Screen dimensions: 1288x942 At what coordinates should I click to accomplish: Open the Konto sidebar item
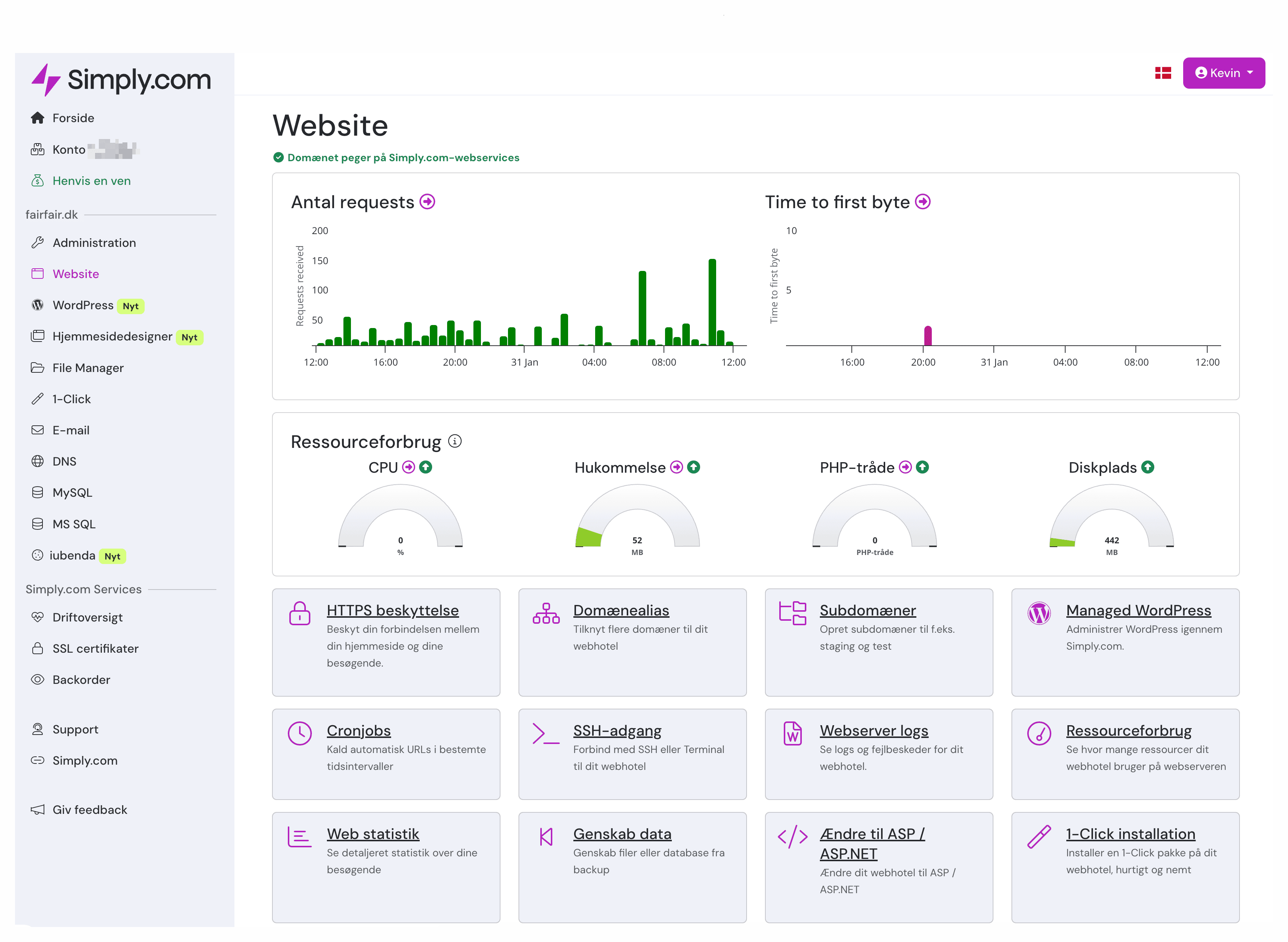68,150
